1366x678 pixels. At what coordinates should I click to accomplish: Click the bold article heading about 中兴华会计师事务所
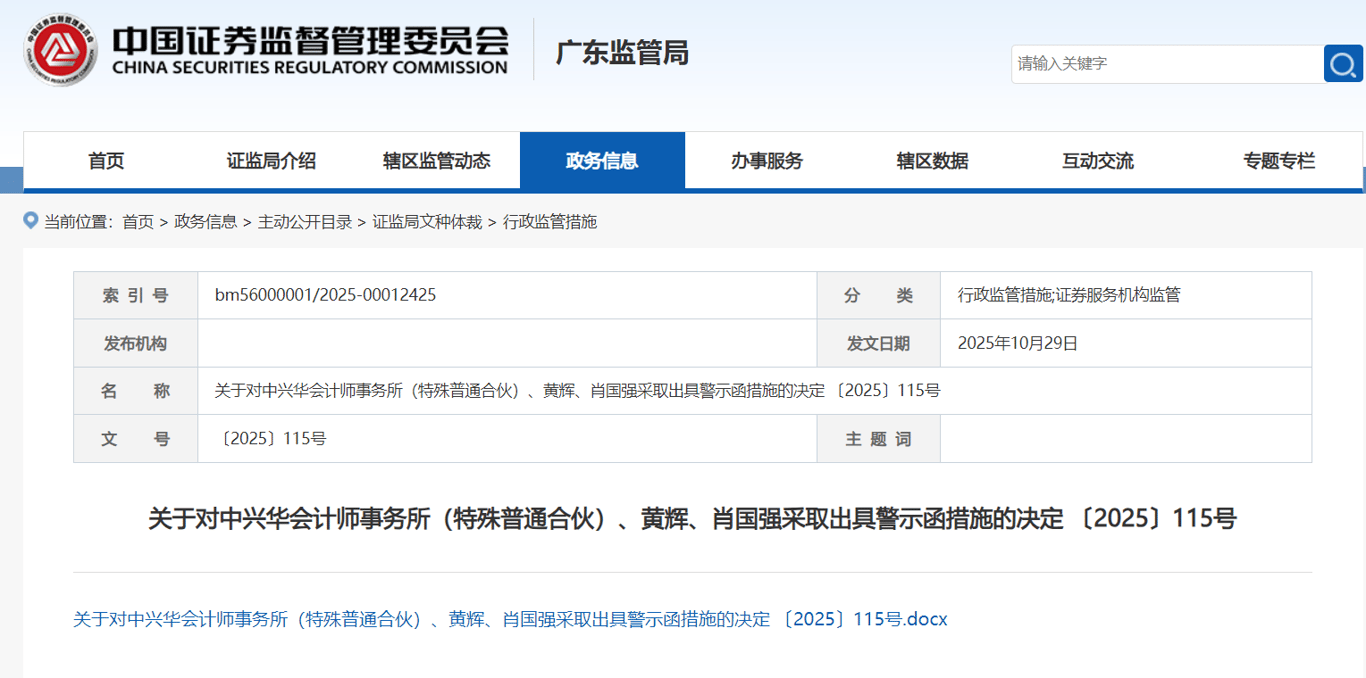click(692, 518)
